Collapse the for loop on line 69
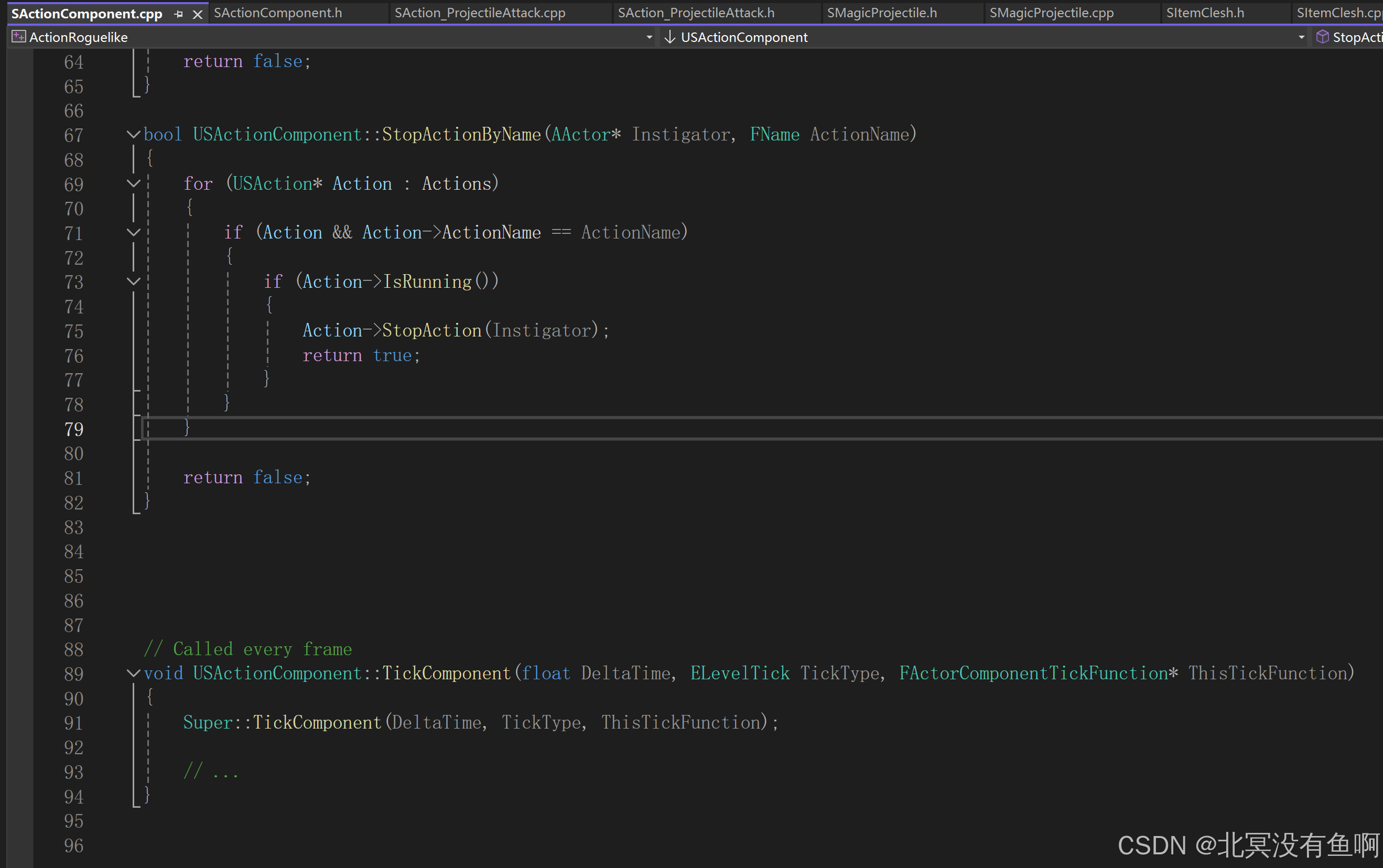 [x=133, y=183]
